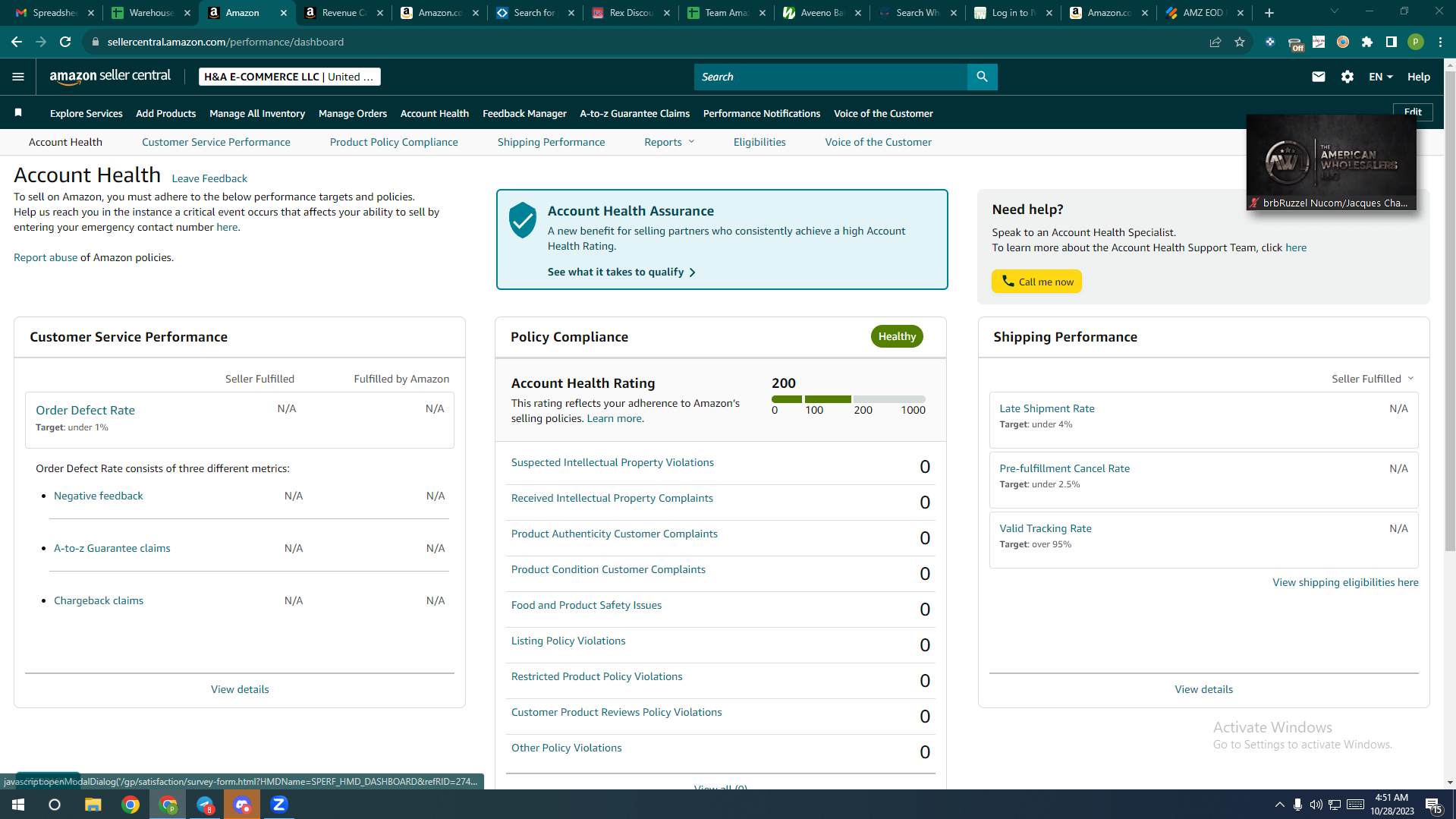
Task: Open the Windows Start menu
Action: (x=18, y=805)
